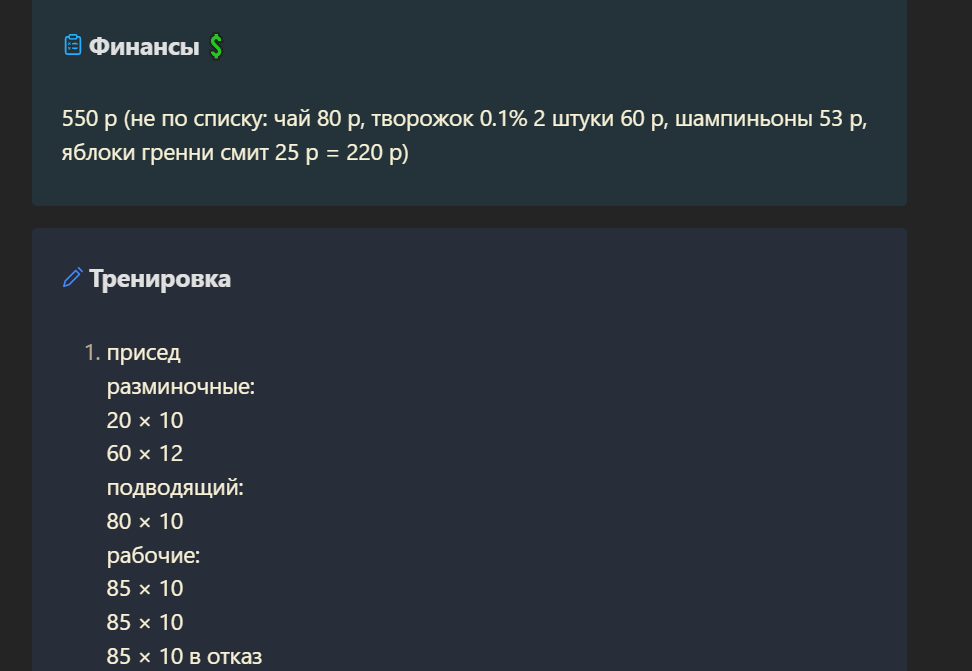
Task: Click the pencil icon beside Тренировка
Action: pos(73,277)
